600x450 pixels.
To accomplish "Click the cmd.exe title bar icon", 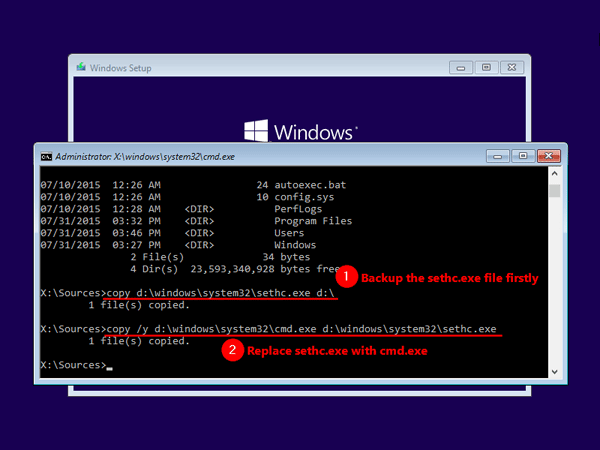I will point(46,157).
